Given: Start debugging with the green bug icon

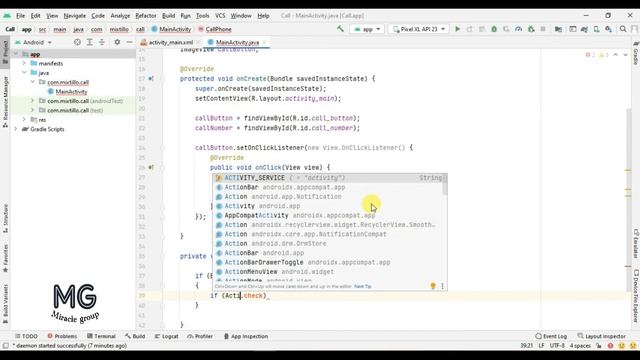Looking at the screenshot, I should point(494,29).
